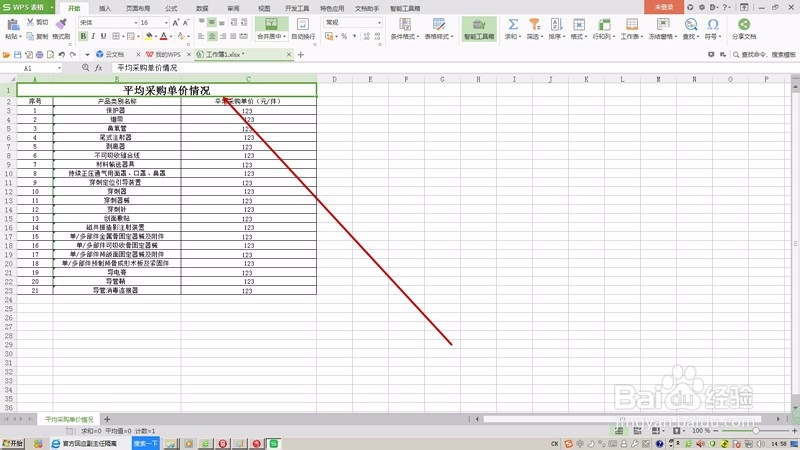The height and width of the screenshot is (450, 800).
Task: Open the number format dropdown (常规)
Action: (x=379, y=22)
